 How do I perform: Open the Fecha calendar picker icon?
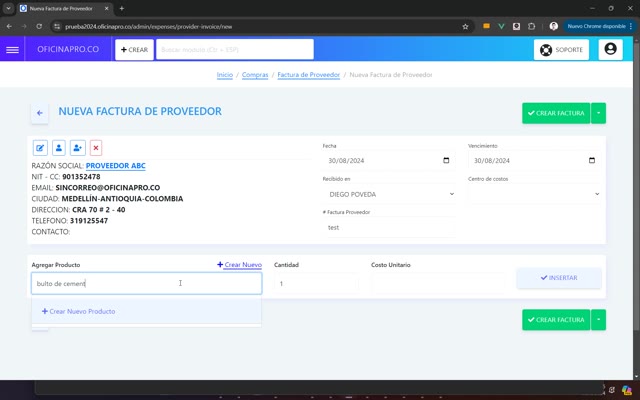point(446,160)
